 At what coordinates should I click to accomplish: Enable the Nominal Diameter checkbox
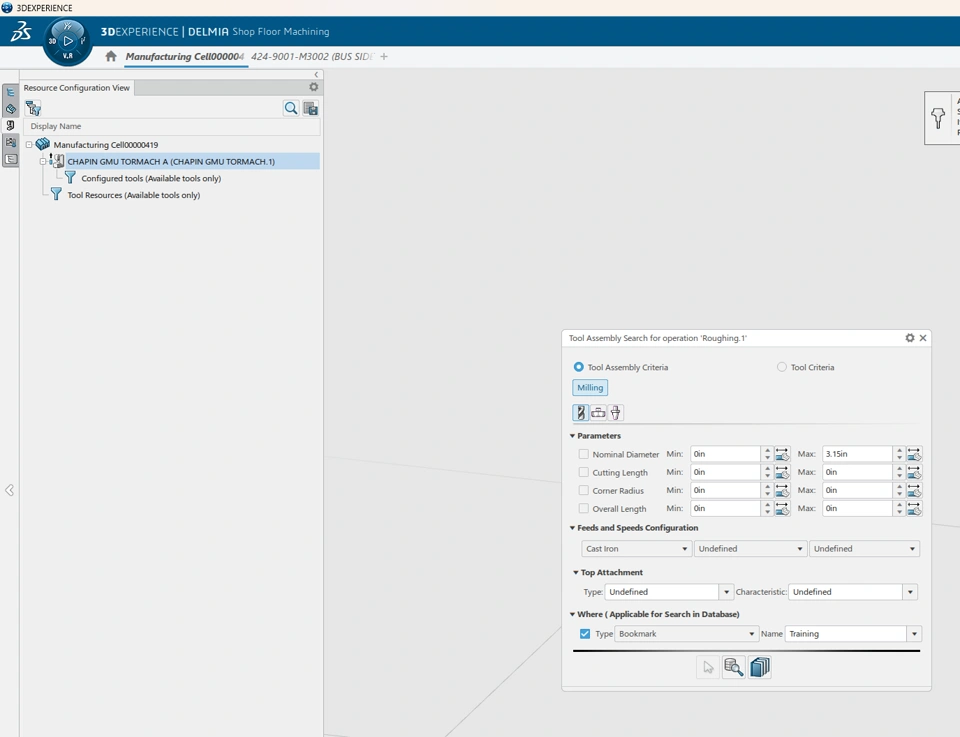pos(583,454)
